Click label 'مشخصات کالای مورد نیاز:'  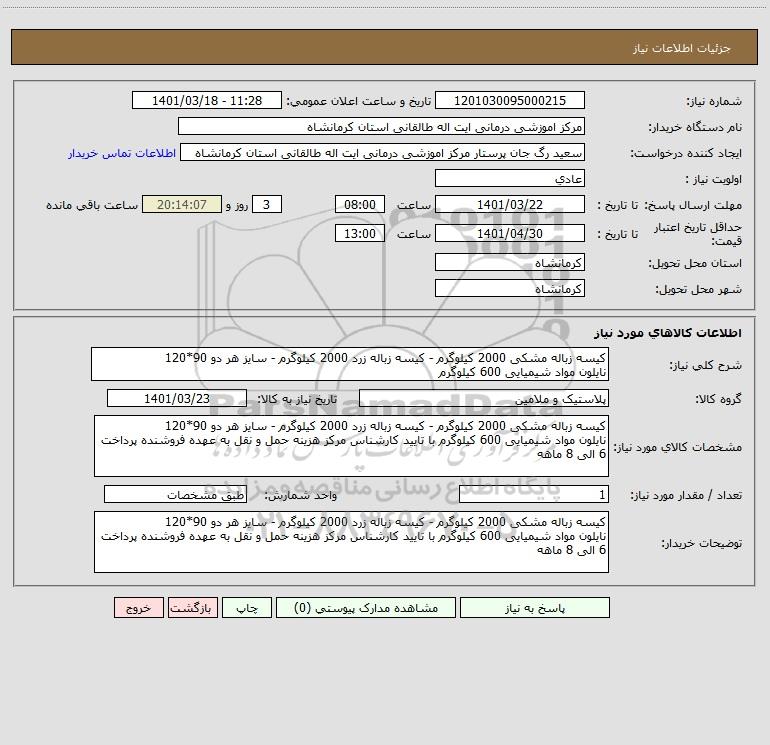click(678, 447)
